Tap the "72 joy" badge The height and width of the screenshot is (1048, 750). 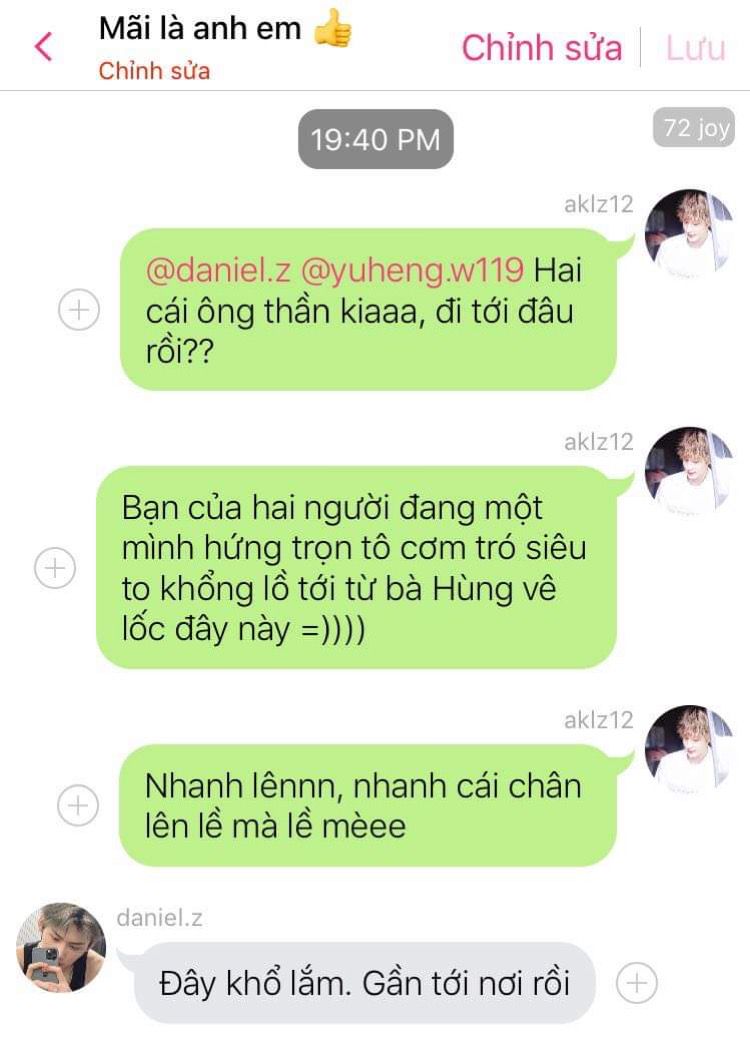(x=694, y=128)
